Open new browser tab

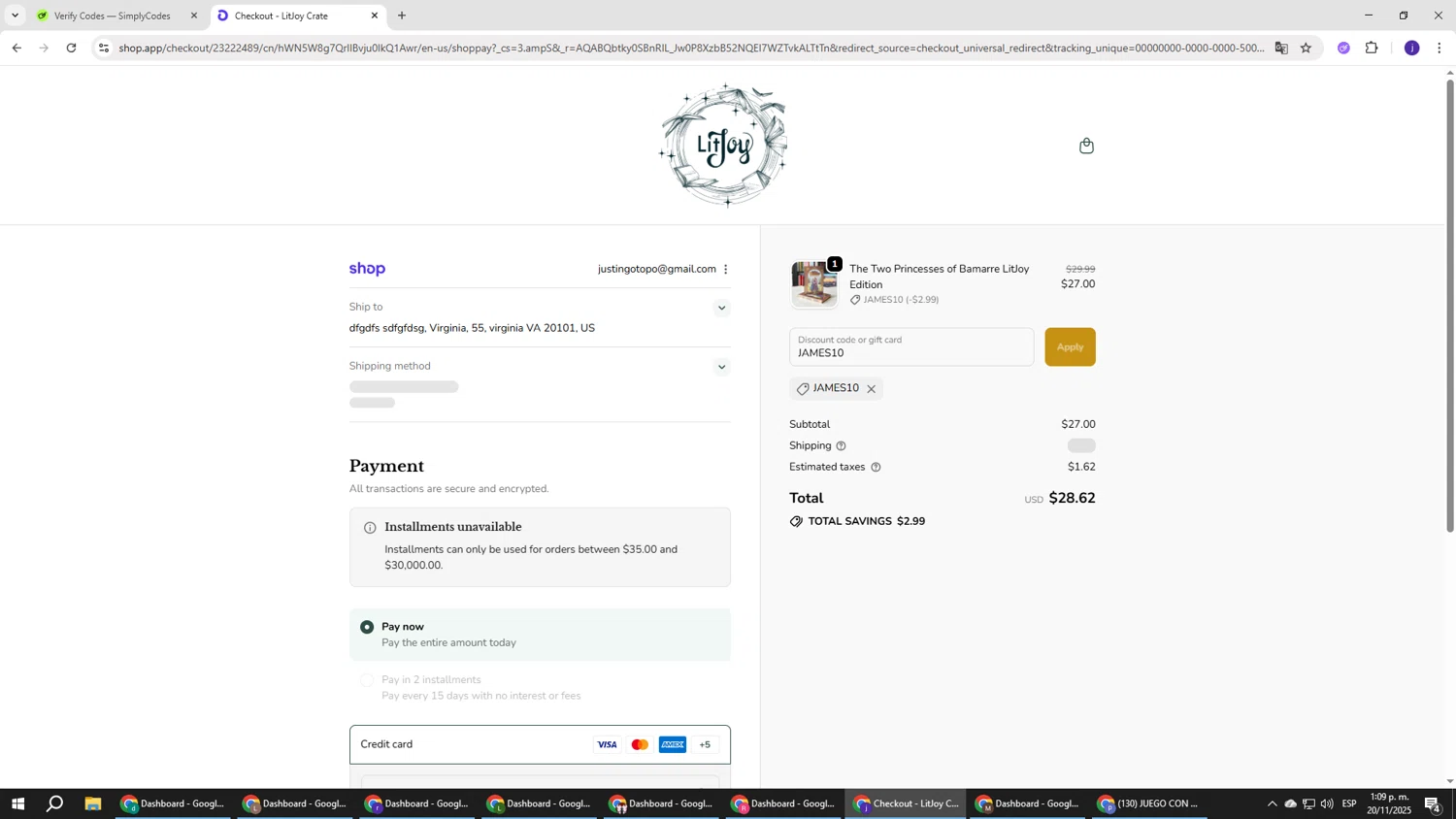pos(402,16)
